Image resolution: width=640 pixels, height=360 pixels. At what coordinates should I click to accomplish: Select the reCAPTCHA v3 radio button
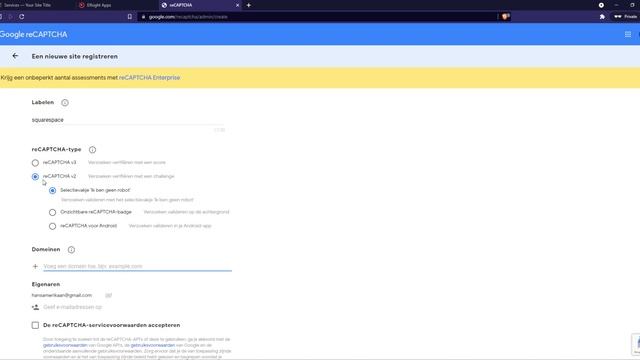point(35,163)
